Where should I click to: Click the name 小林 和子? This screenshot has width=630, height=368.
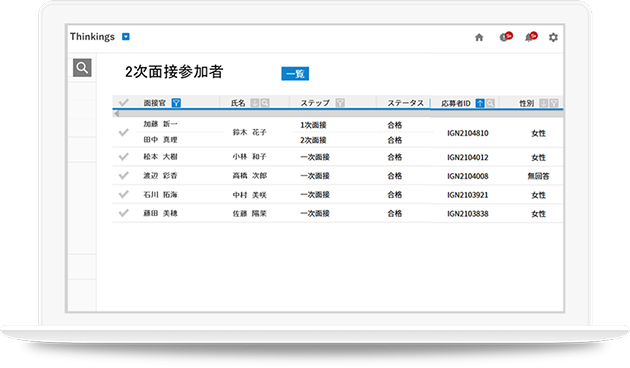coord(250,156)
